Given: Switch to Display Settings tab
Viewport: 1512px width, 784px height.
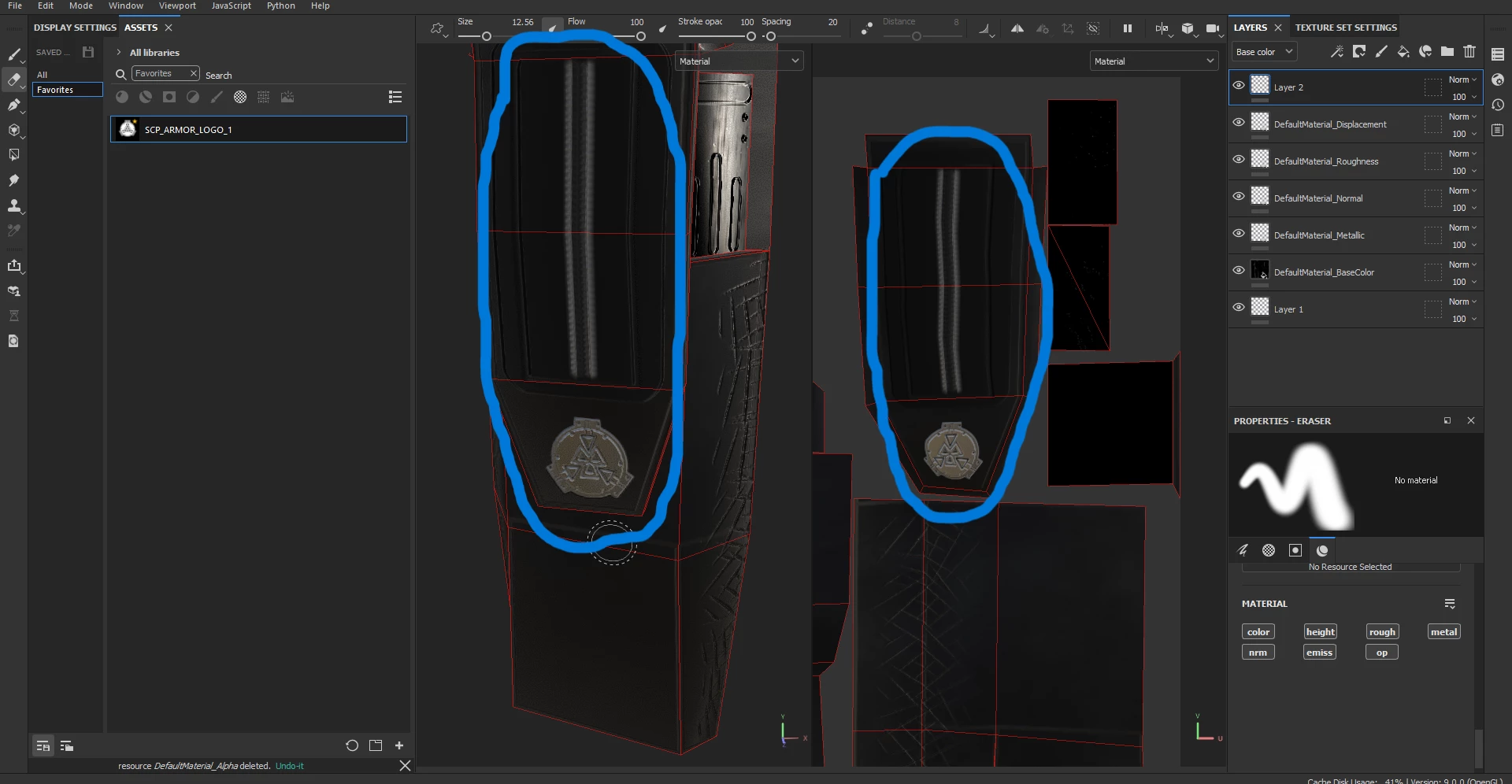Looking at the screenshot, I should point(75,28).
